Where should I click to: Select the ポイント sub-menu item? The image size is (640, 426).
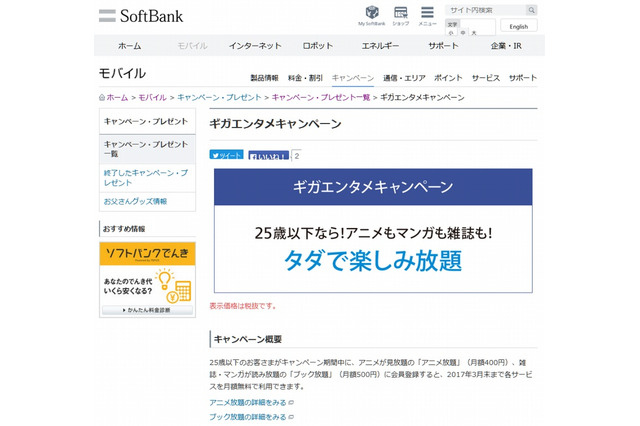pyautogui.click(x=448, y=78)
